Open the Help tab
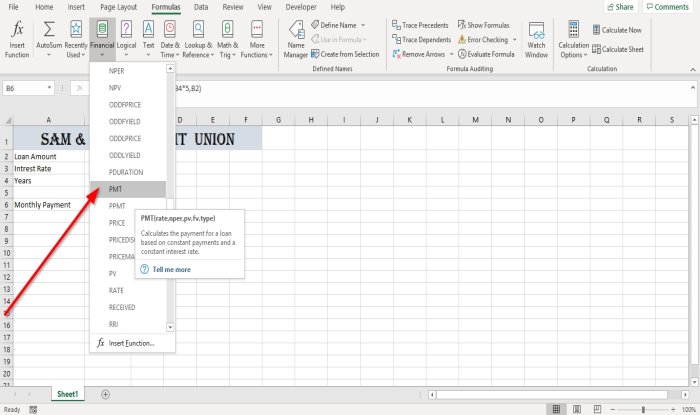 pos(338,7)
